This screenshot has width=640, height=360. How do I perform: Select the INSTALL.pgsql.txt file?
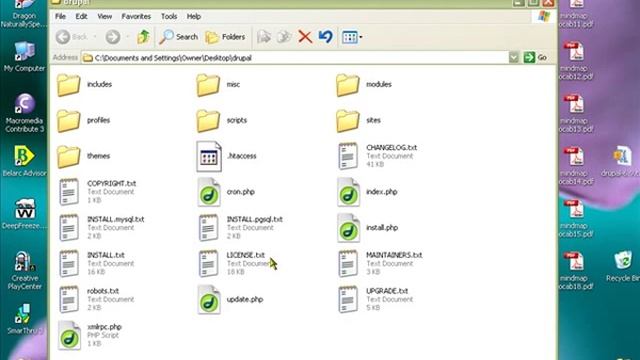coord(241,228)
